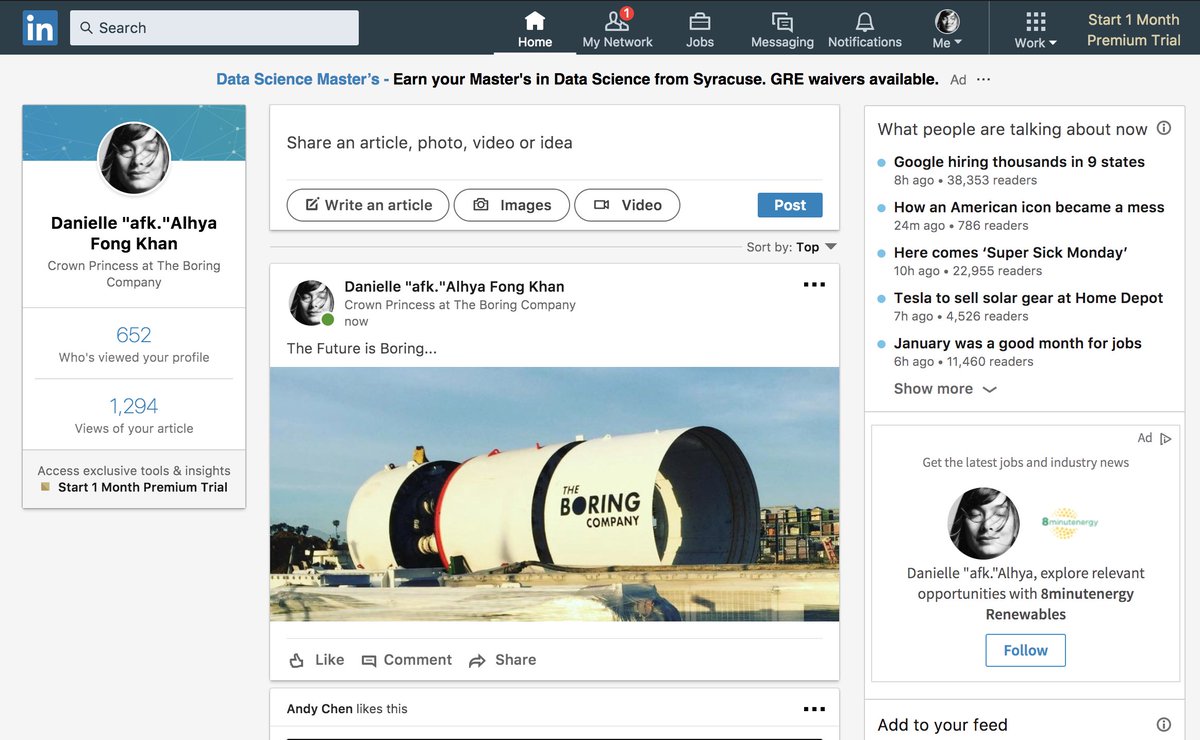This screenshot has height=740, width=1200.
Task: Click the Notifications tab label
Action: coord(865,42)
